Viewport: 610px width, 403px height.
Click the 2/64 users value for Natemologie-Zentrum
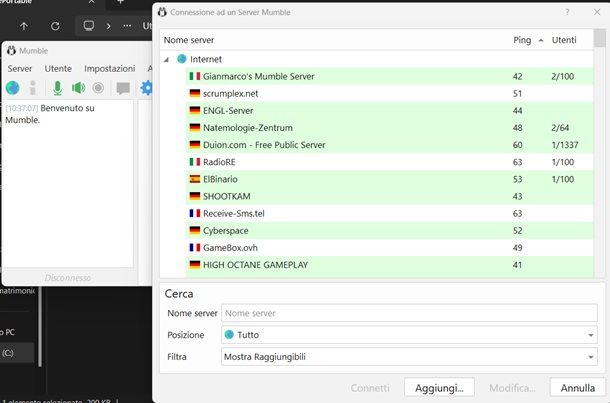(560, 128)
